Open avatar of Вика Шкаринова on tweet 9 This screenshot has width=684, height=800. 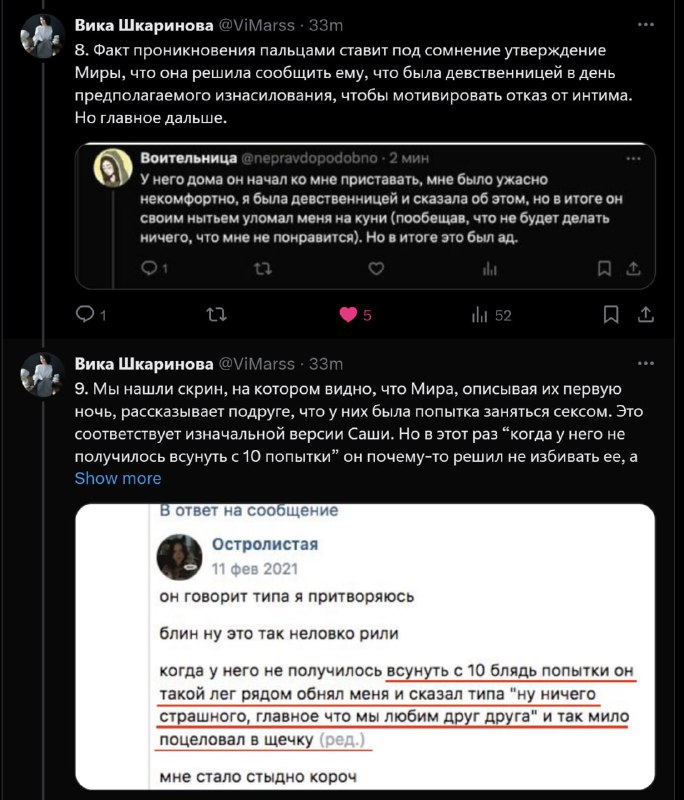click(42, 374)
